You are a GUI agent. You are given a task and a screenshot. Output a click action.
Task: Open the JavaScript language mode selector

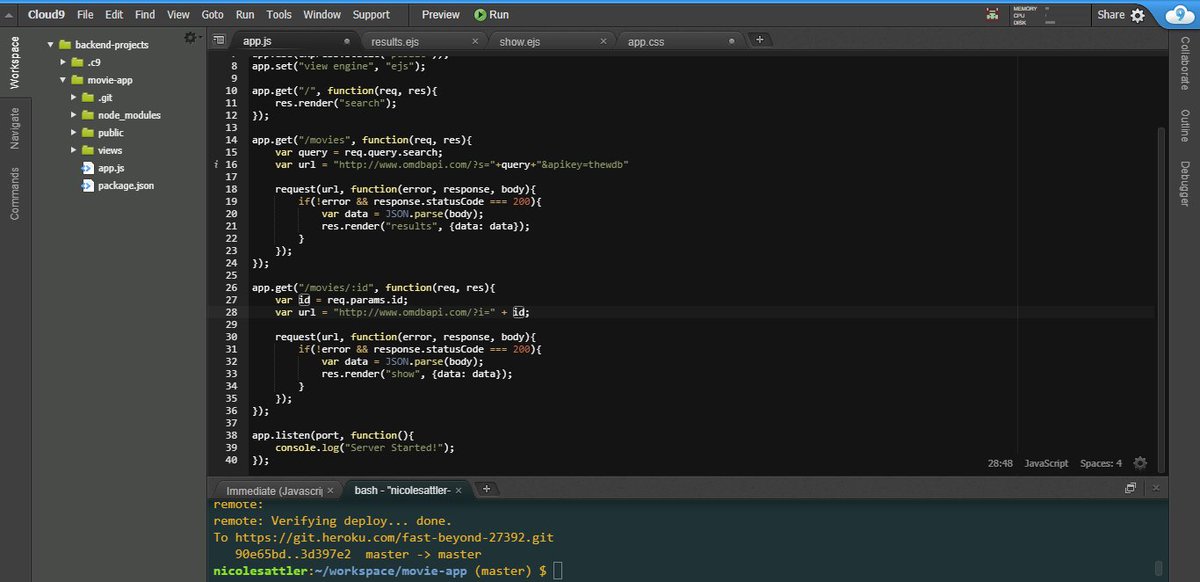[x=1047, y=463]
